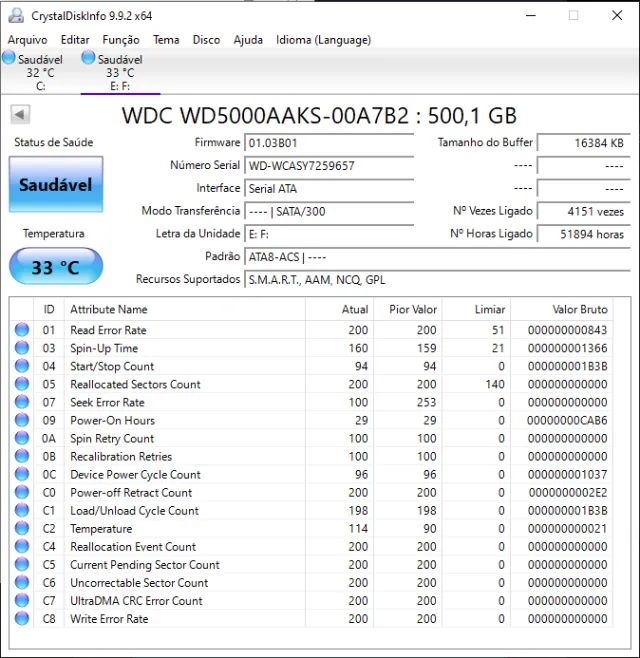
Task: Click the Recursos Suportados features field
Action: click(437, 279)
